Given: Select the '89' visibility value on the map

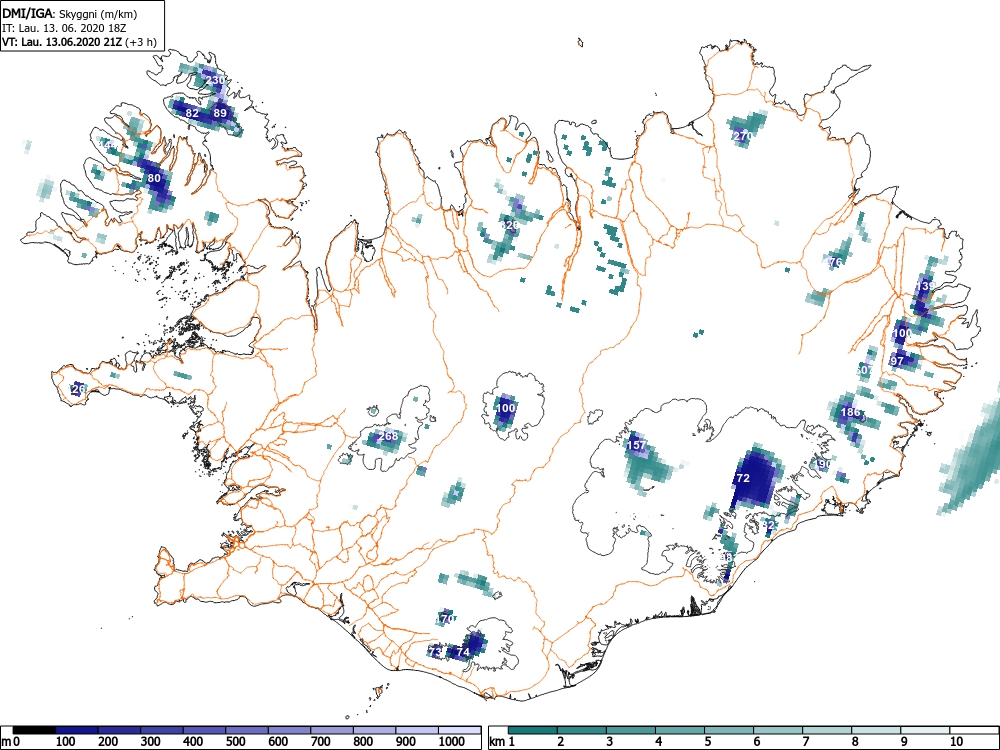Looking at the screenshot, I should coord(220,113).
